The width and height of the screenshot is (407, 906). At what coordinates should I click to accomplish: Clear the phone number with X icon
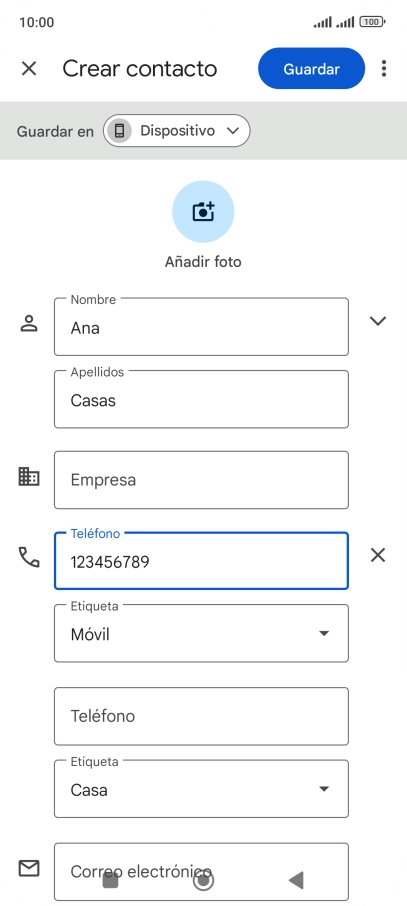click(x=378, y=555)
